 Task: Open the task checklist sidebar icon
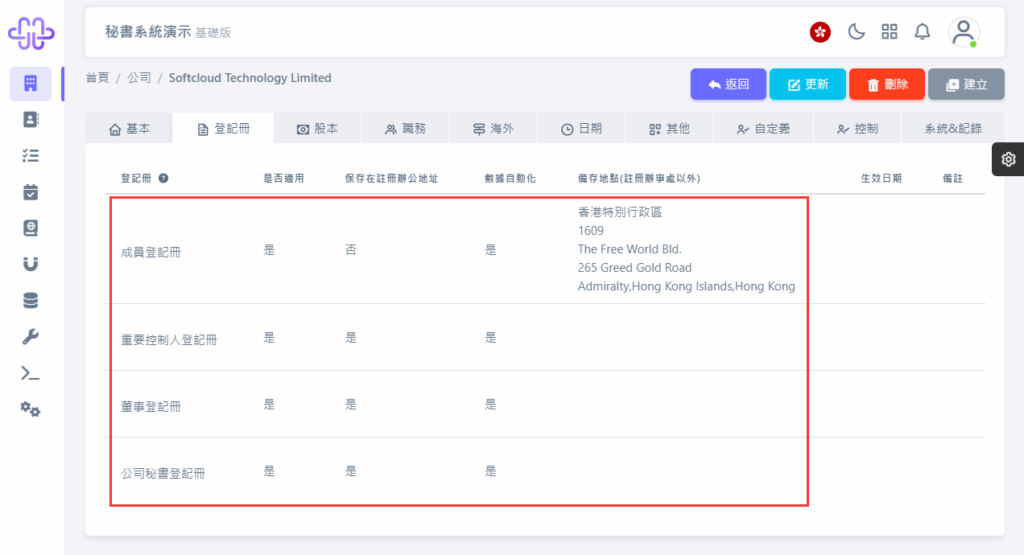click(x=31, y=155)
